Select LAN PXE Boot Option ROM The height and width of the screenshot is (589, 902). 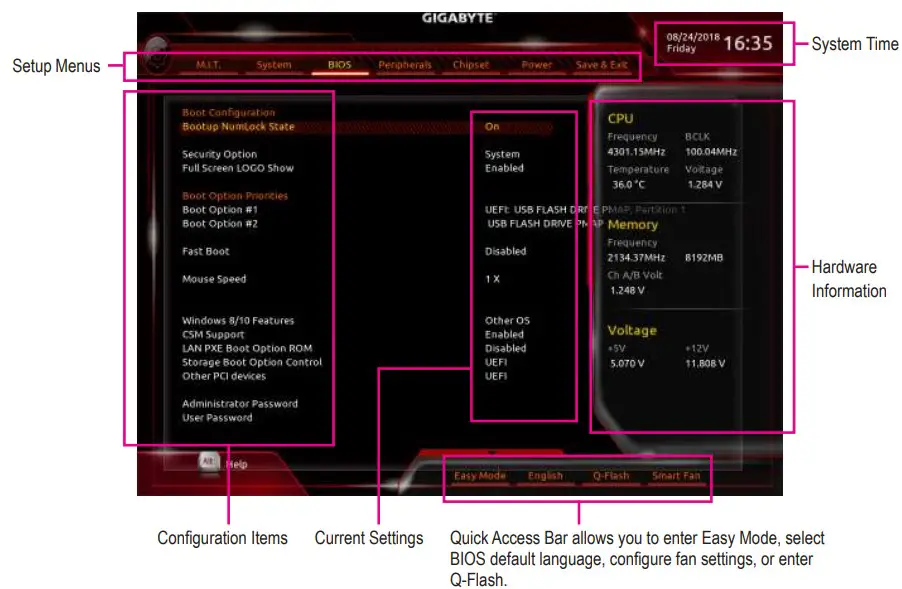click(x=247, y=348)
